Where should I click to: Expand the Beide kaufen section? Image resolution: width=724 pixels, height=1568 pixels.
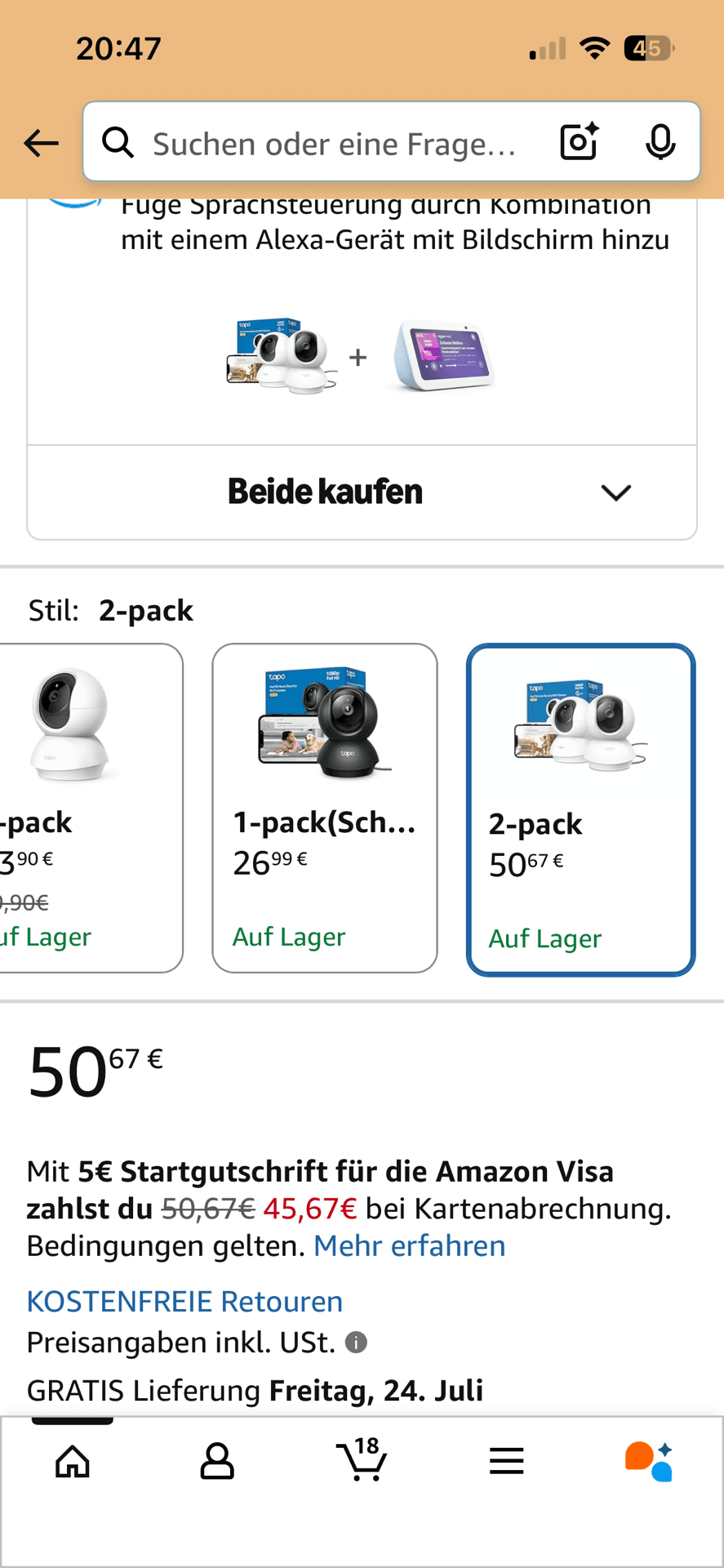point(362,492)
